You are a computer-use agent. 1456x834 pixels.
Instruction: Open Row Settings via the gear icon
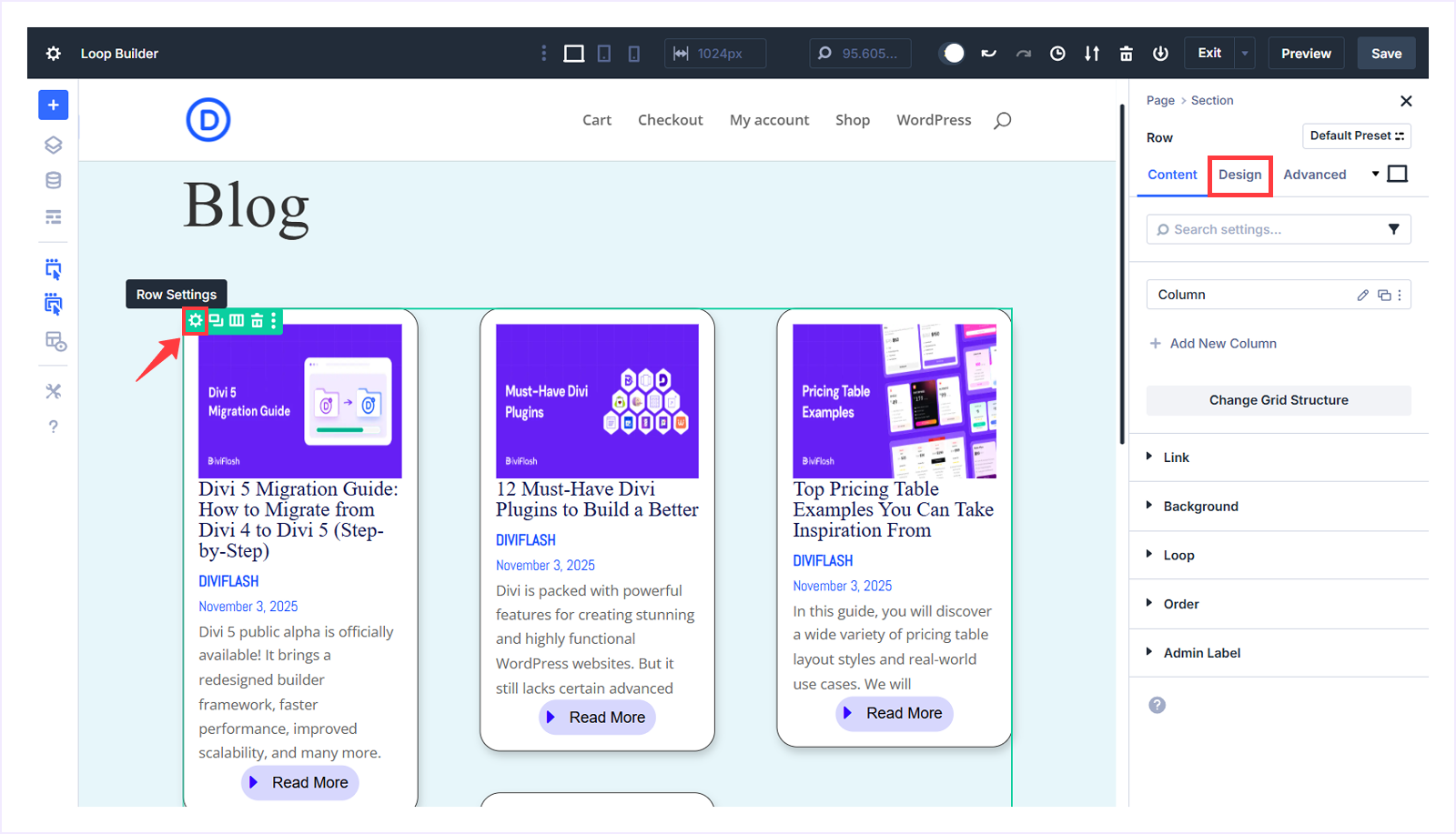pyautogui.click(x=196, y=320)
